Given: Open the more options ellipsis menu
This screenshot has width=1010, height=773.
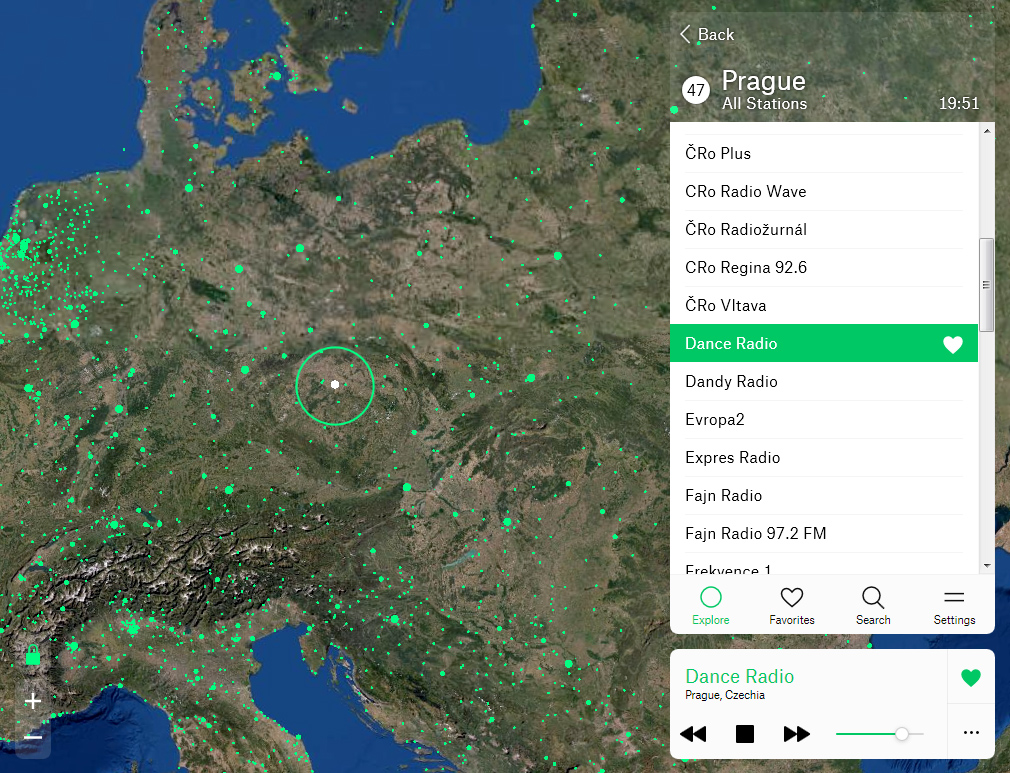Looking at the screenshot, I should pyautogui.click(x=971, y=732).
